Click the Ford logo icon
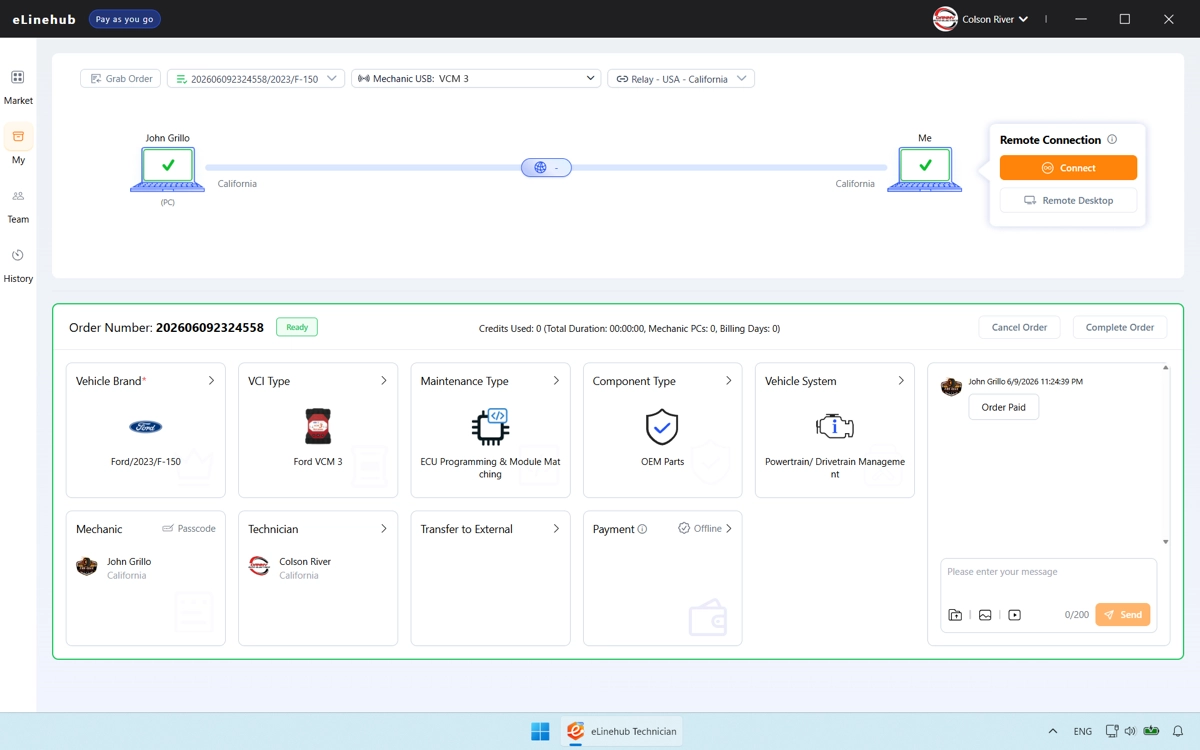 point(146,427)
